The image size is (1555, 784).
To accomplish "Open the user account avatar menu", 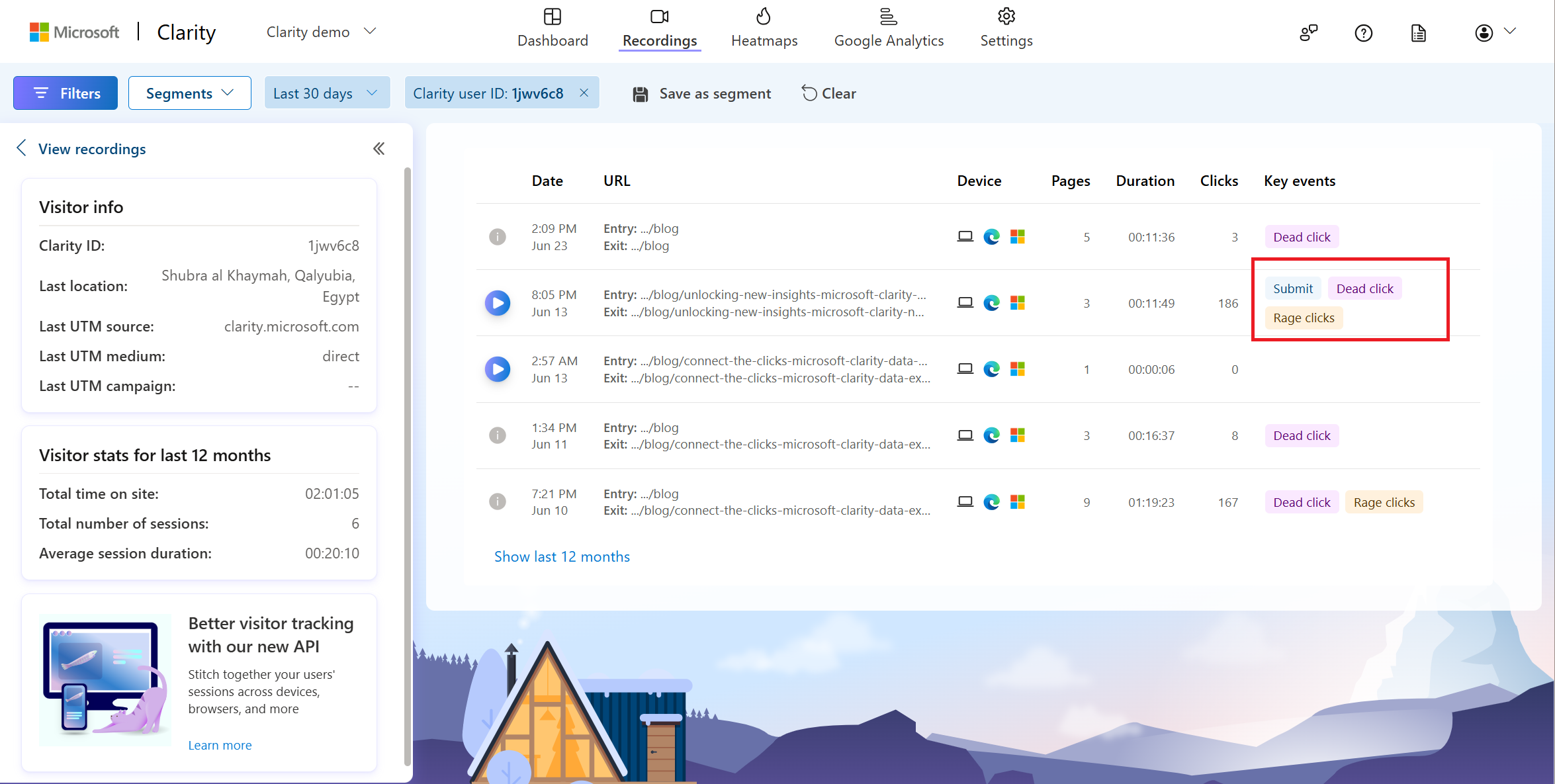I will point(1484,32).
